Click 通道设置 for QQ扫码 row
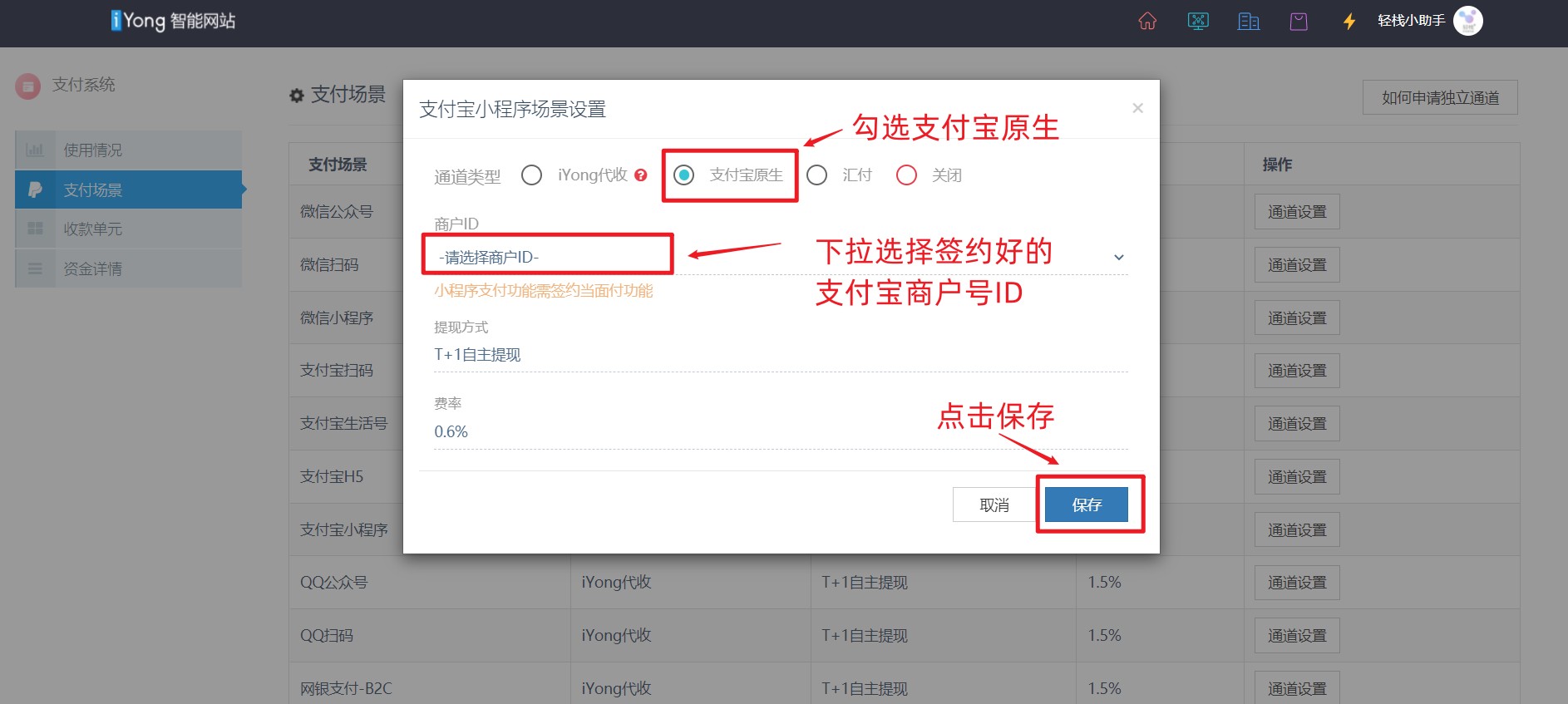Viewport: 1568px width, 704px height. [1297, 636]
